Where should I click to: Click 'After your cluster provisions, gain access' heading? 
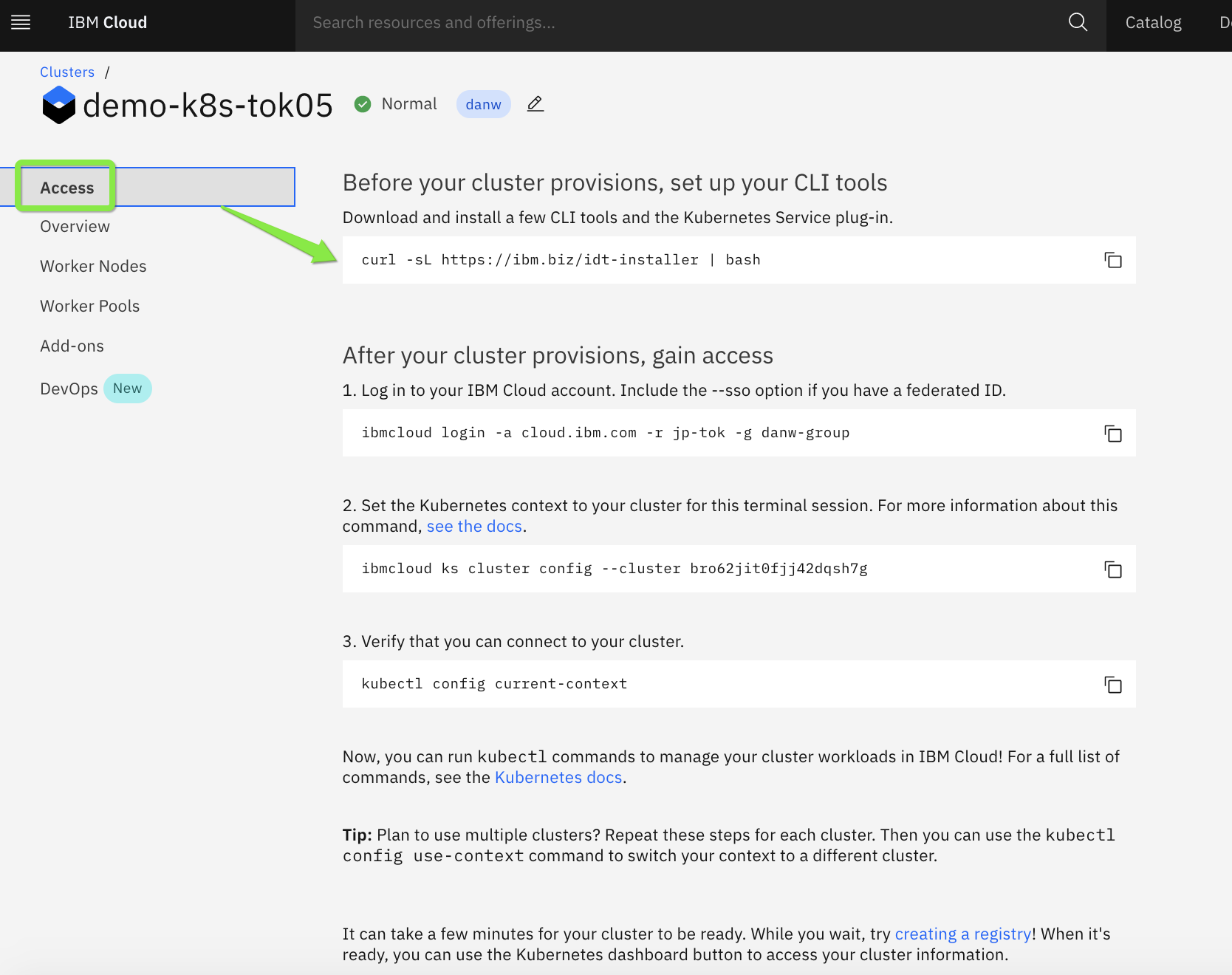click(558, 356)
